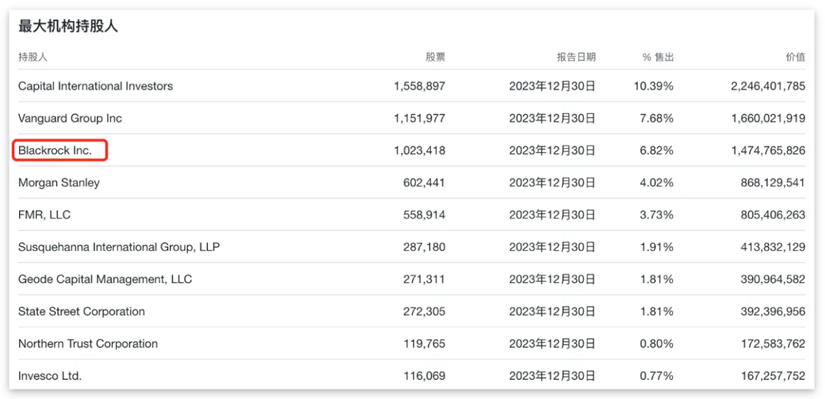Click the 0.80% percentage cell
The width and height of the screenshot is (825, 399).
pyautogui.click(x=657, y=344)
